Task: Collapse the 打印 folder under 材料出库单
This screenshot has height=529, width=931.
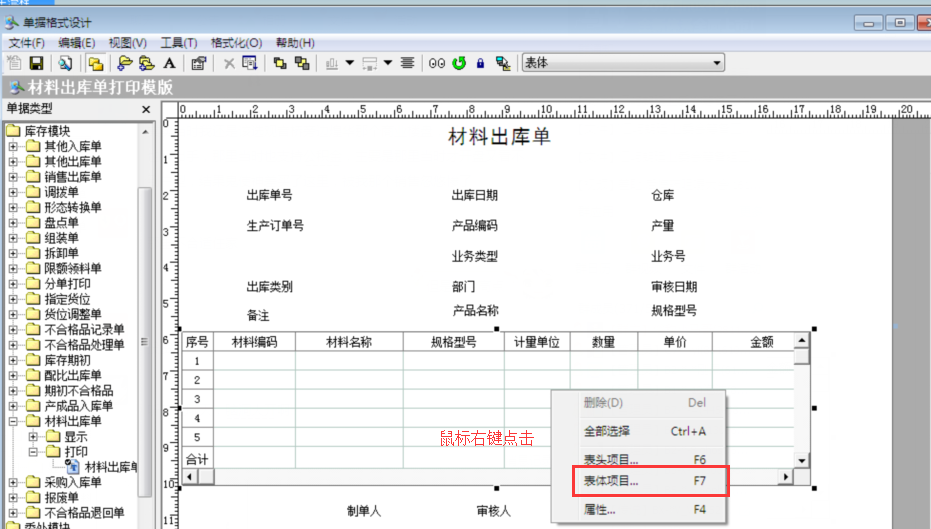Action: (33, 452)
